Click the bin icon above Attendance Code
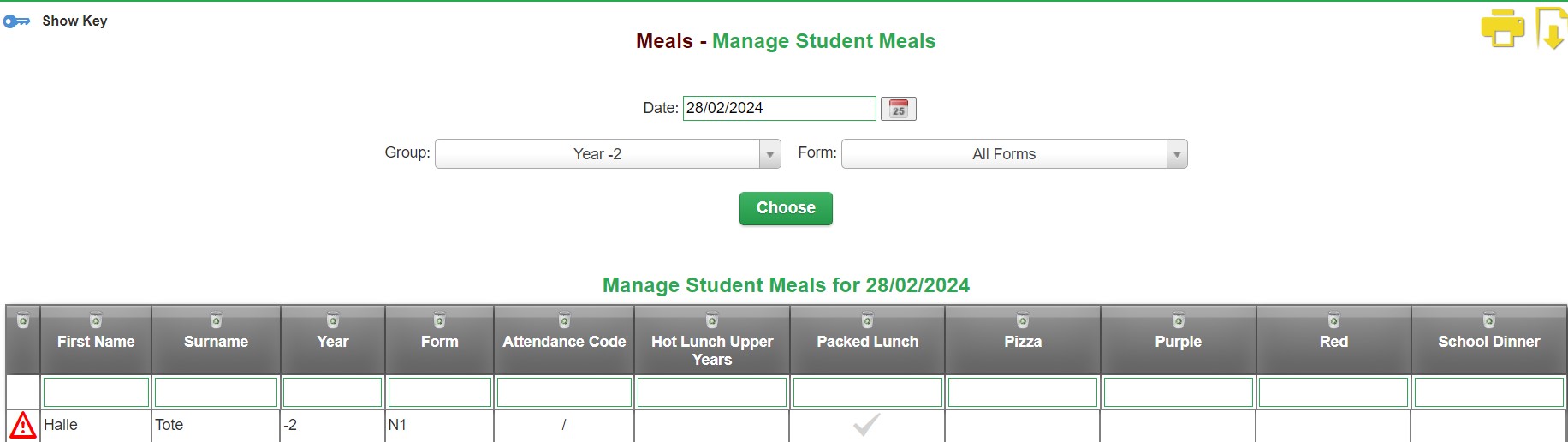This screenshot has width=1568, height=442. pos(564,321)
